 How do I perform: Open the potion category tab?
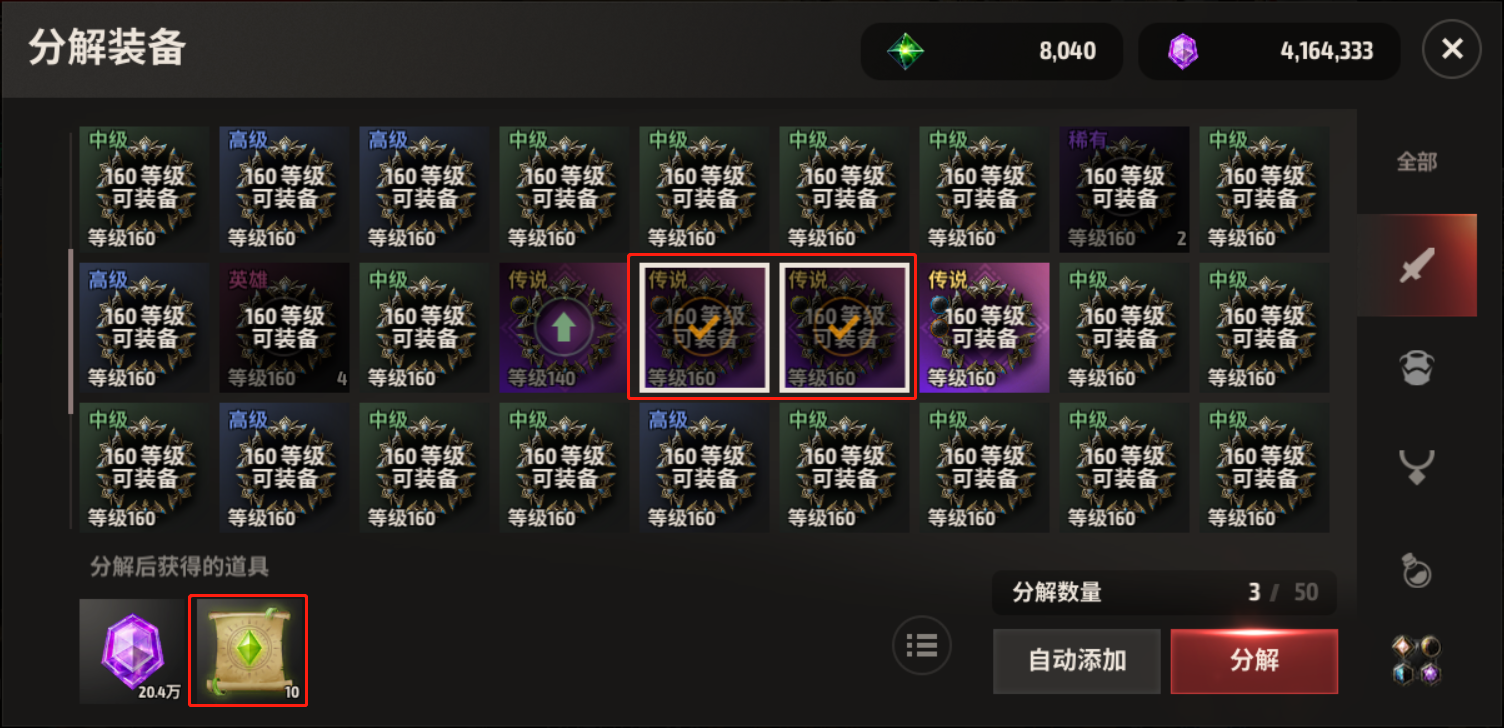[1417, 569]
